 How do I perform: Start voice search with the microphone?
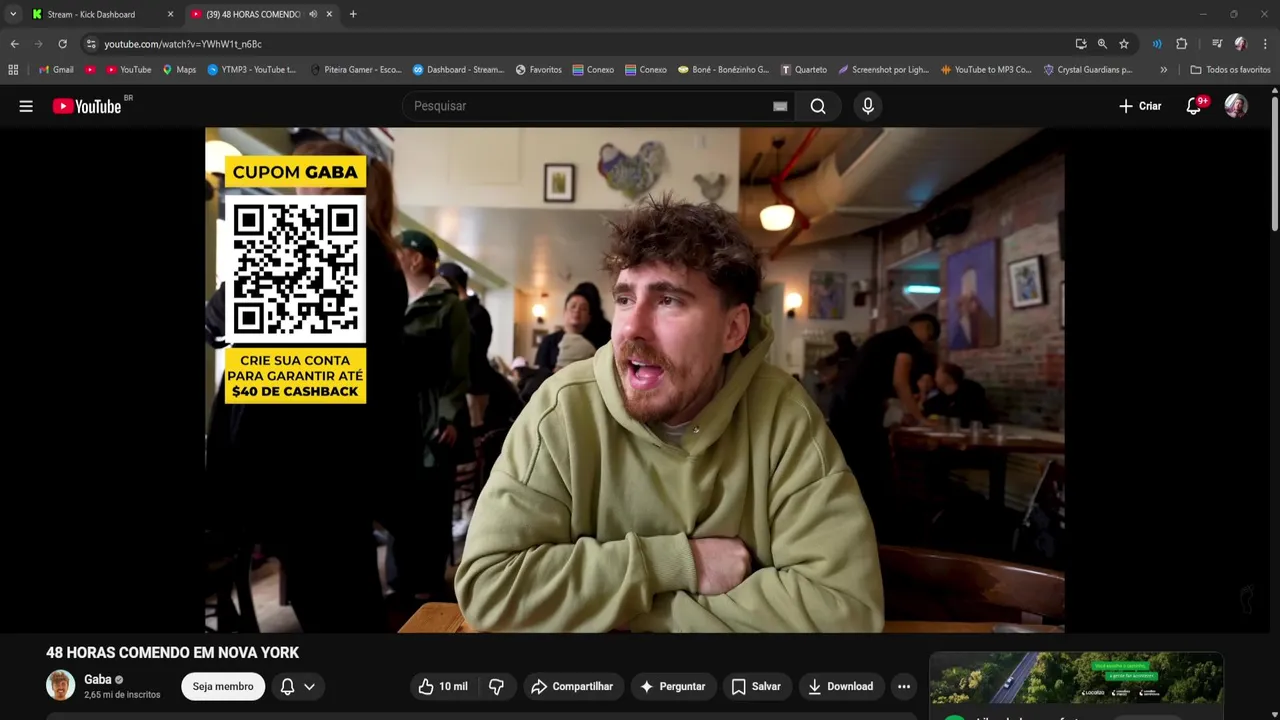tap(868, 106)
